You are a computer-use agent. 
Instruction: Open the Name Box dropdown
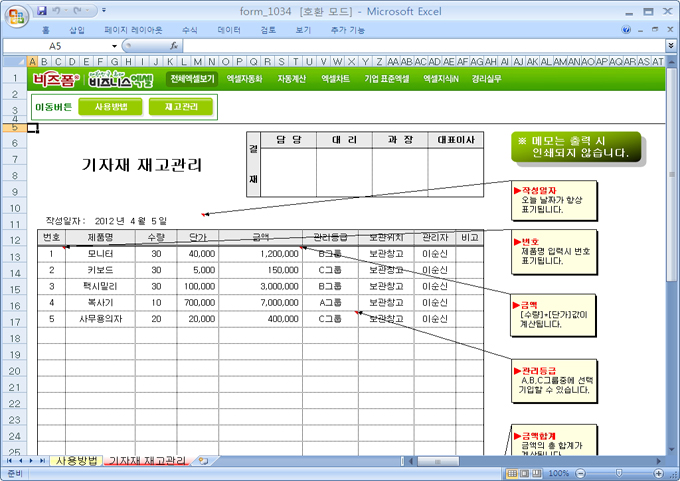click(x=115, y=46)
